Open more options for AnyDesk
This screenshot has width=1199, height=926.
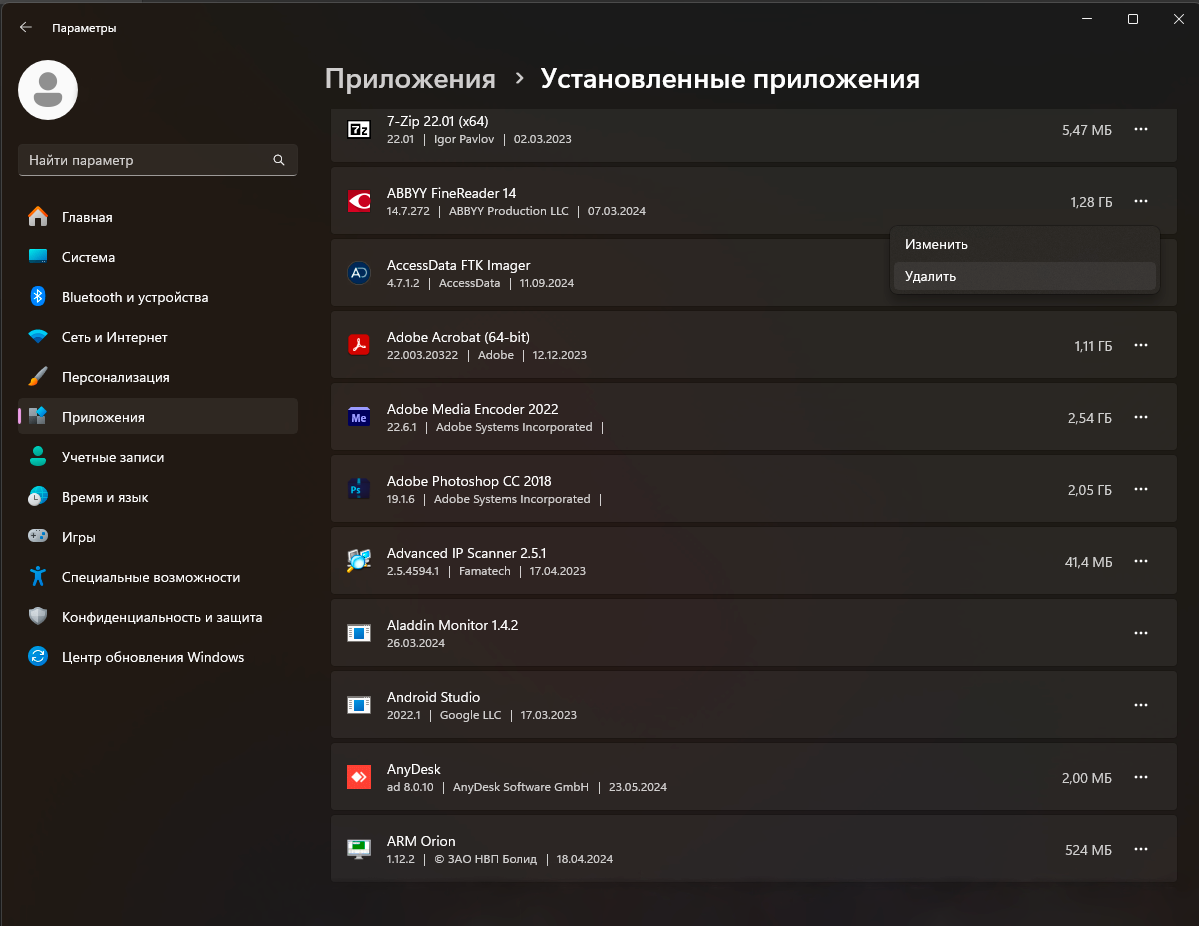(1141, 777)
